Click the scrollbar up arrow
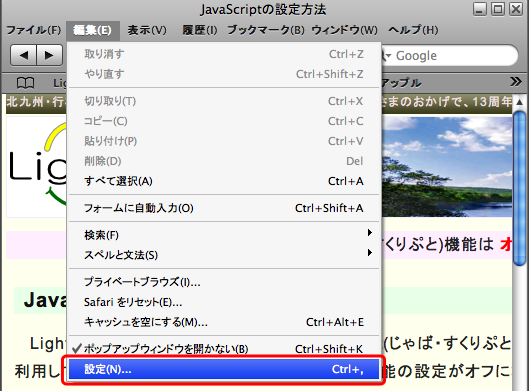This screenshot has width=529, height=391. tap(519, 102)
